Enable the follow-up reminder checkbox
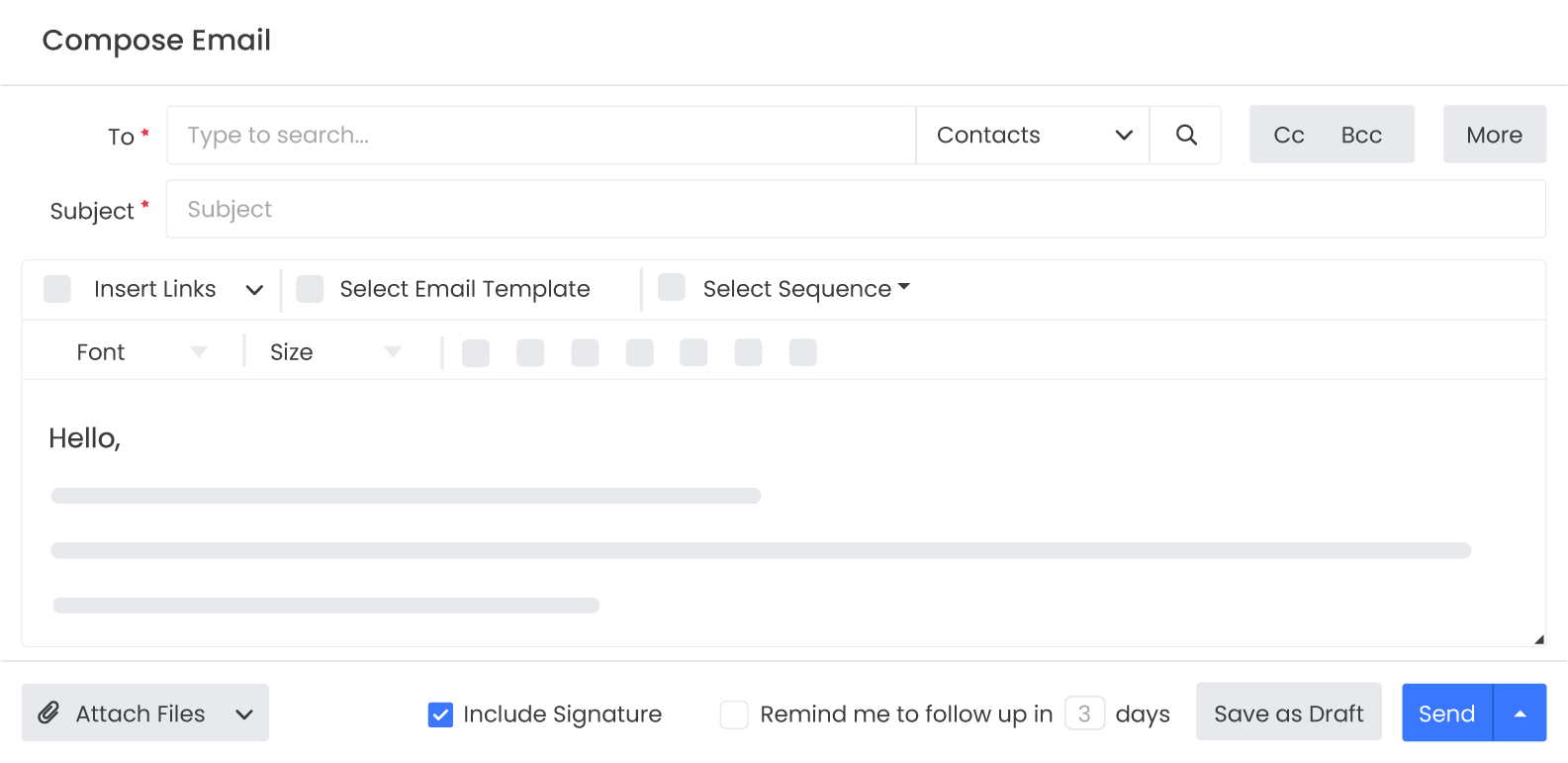Viewport: 1568px width, 763px height. 734,714
